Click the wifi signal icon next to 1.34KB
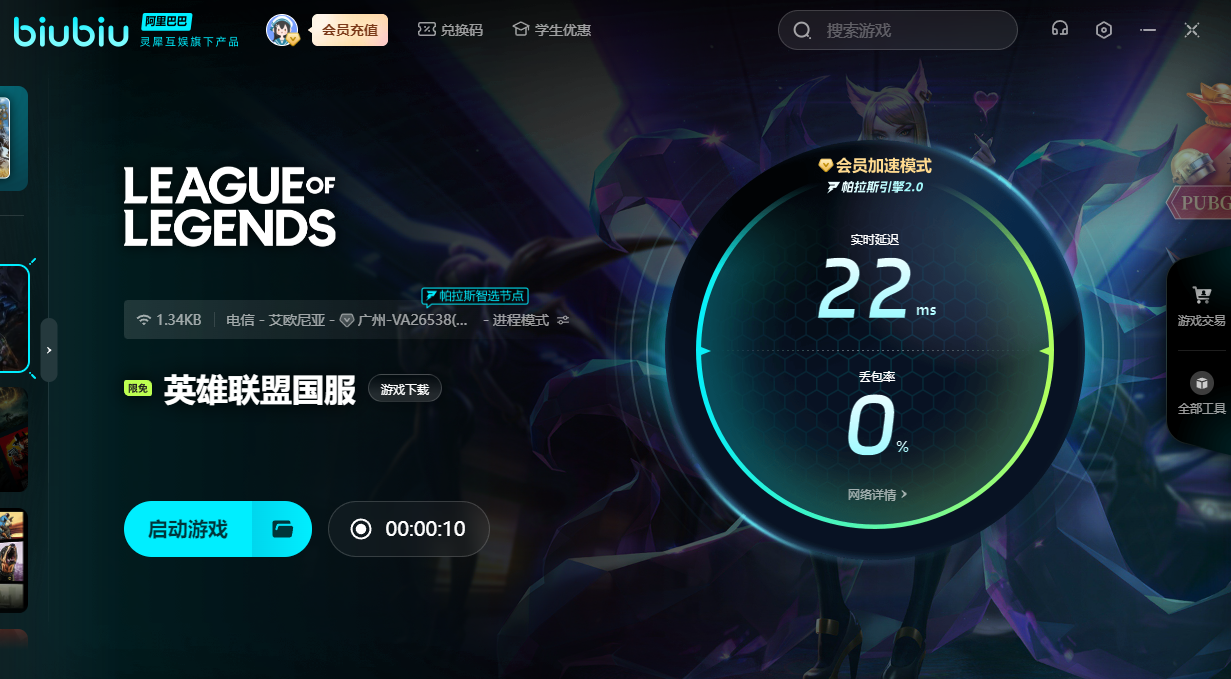The image size is (1231, 679). click(x=144, y=320)
